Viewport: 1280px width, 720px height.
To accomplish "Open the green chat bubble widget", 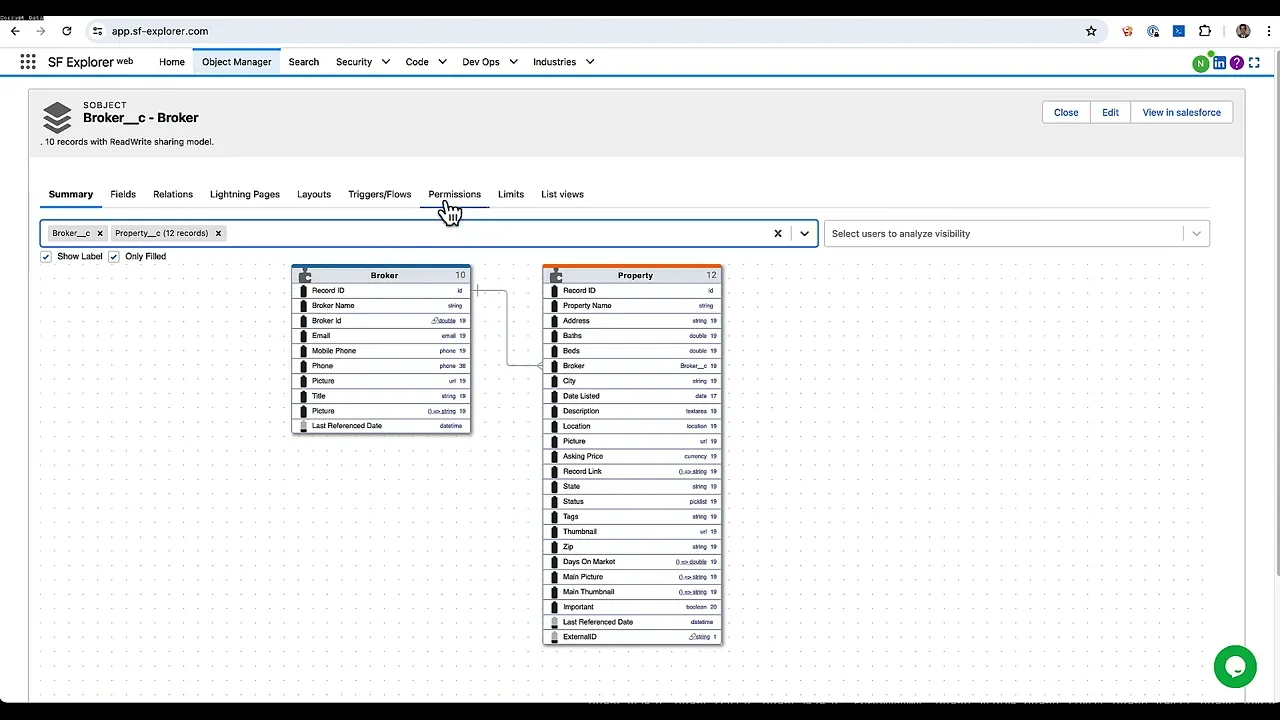I will coord(1235,667).
